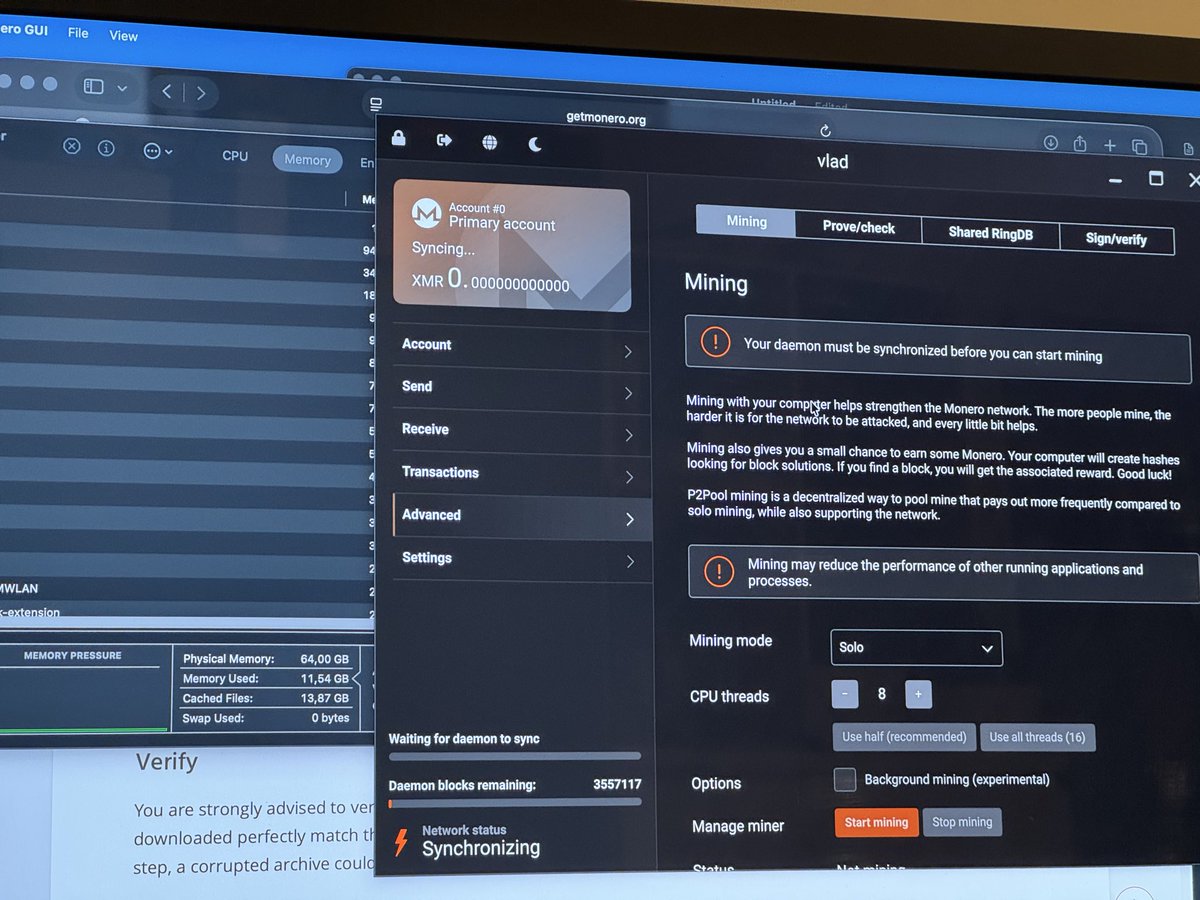The image size is (1200, 900).
Task: Go back with the left chevron button
Action: click(x=167, y=92)
